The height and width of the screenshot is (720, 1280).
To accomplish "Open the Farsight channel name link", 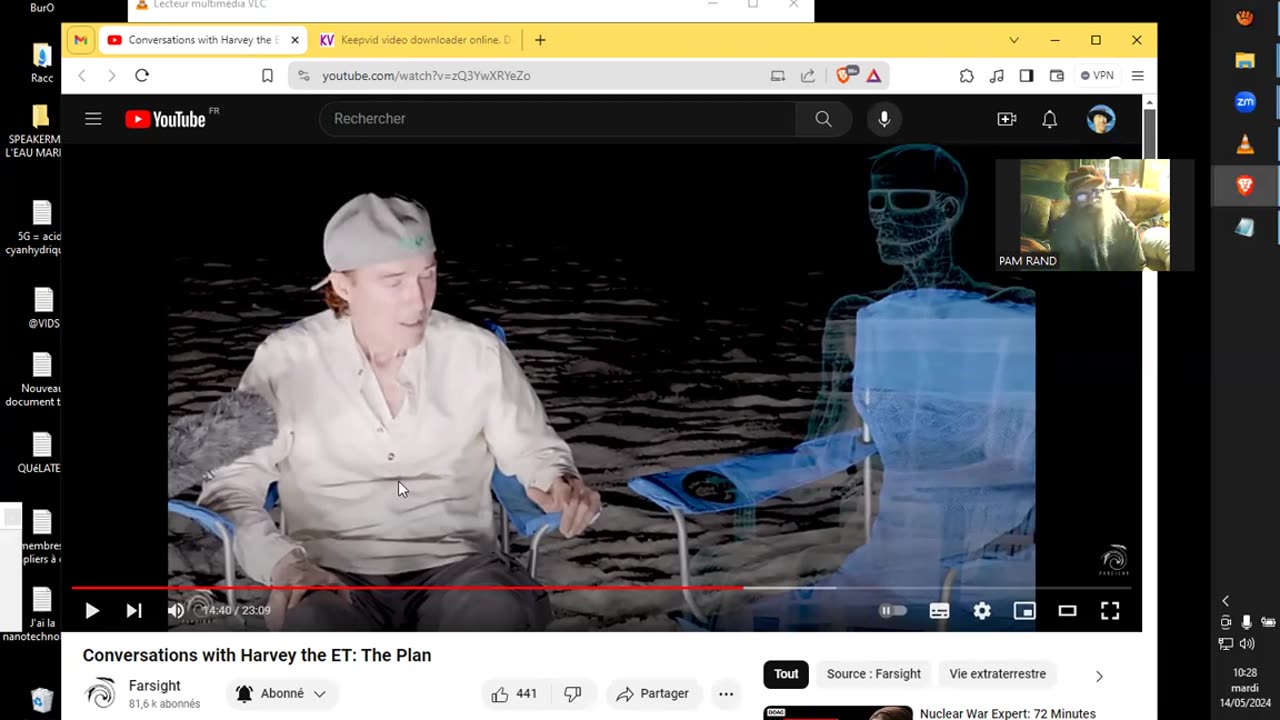I will point(155,686).
